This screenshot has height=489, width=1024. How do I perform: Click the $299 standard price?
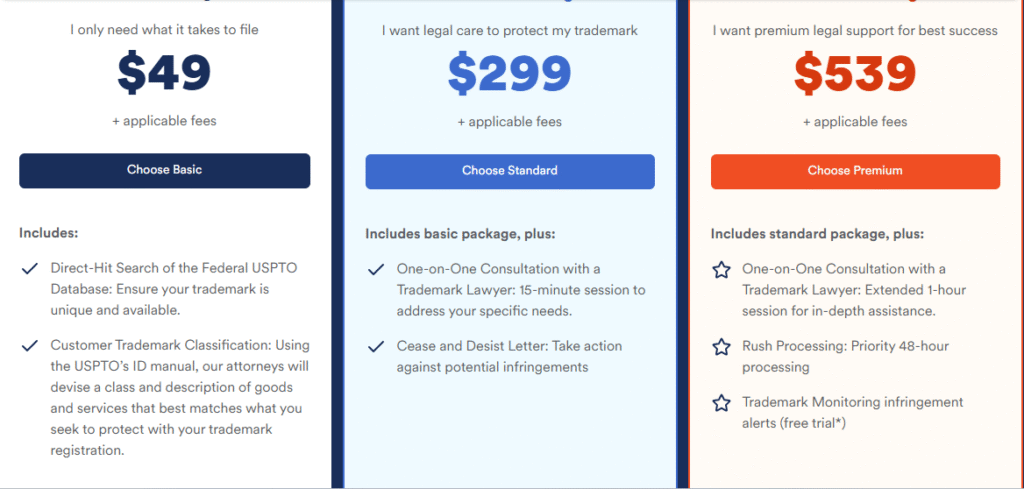(510, 72)
